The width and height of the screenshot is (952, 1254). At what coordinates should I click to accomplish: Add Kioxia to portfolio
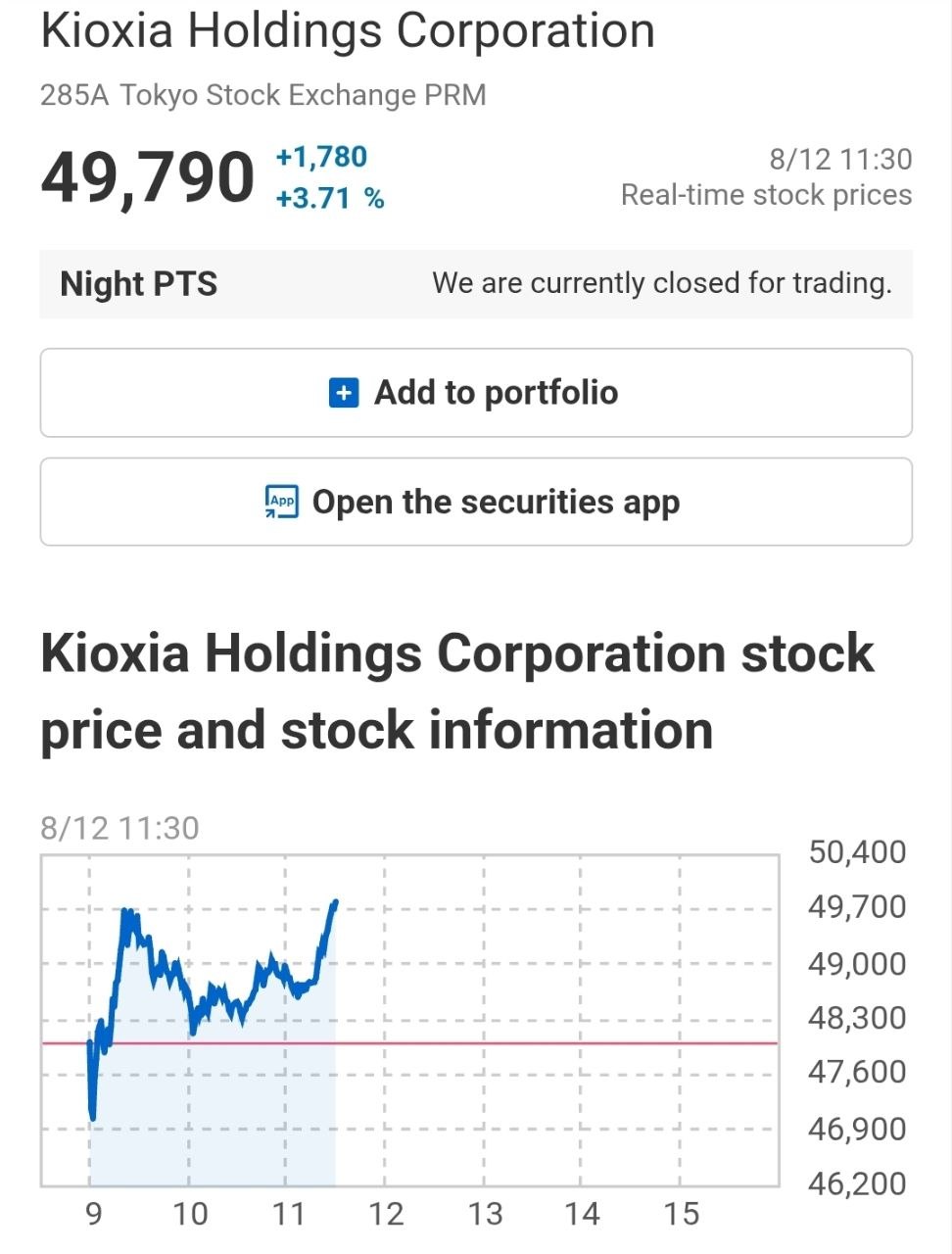point(476,393)
